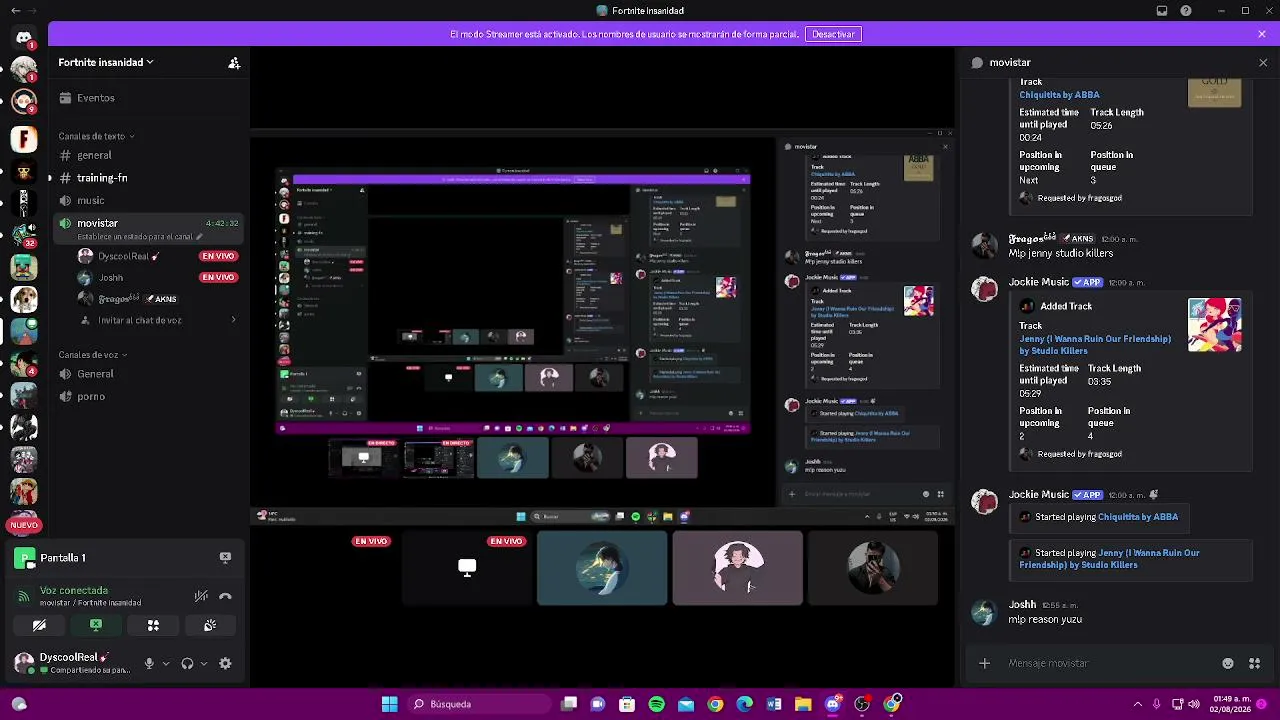The height and width of the screenshot is (720, 1280).
Task: Click the Joshh message 'mlp reason yuzu'
Action: coord(1045,620)
